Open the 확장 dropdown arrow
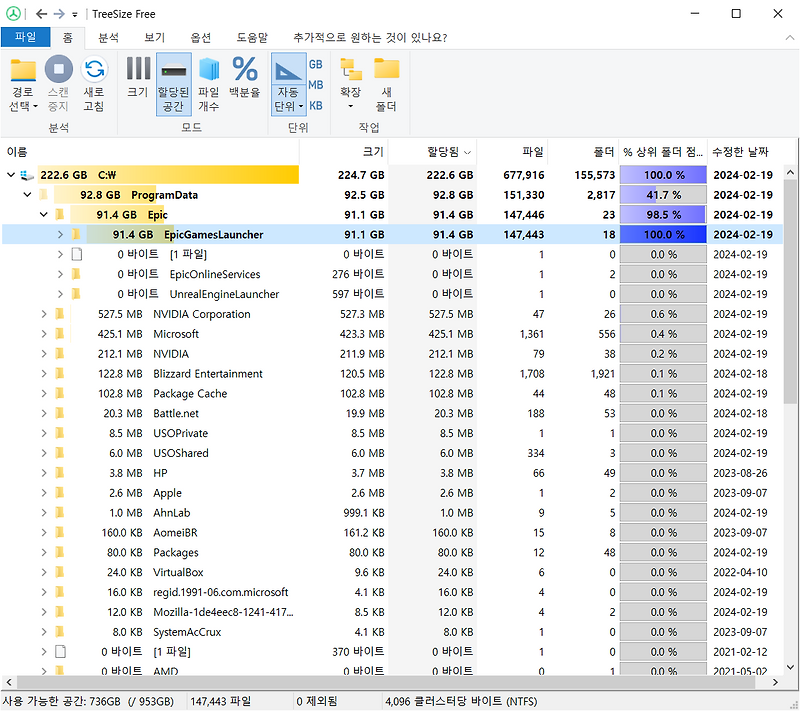Viewport: 800px width, 711px height. (x=351, y=107)
